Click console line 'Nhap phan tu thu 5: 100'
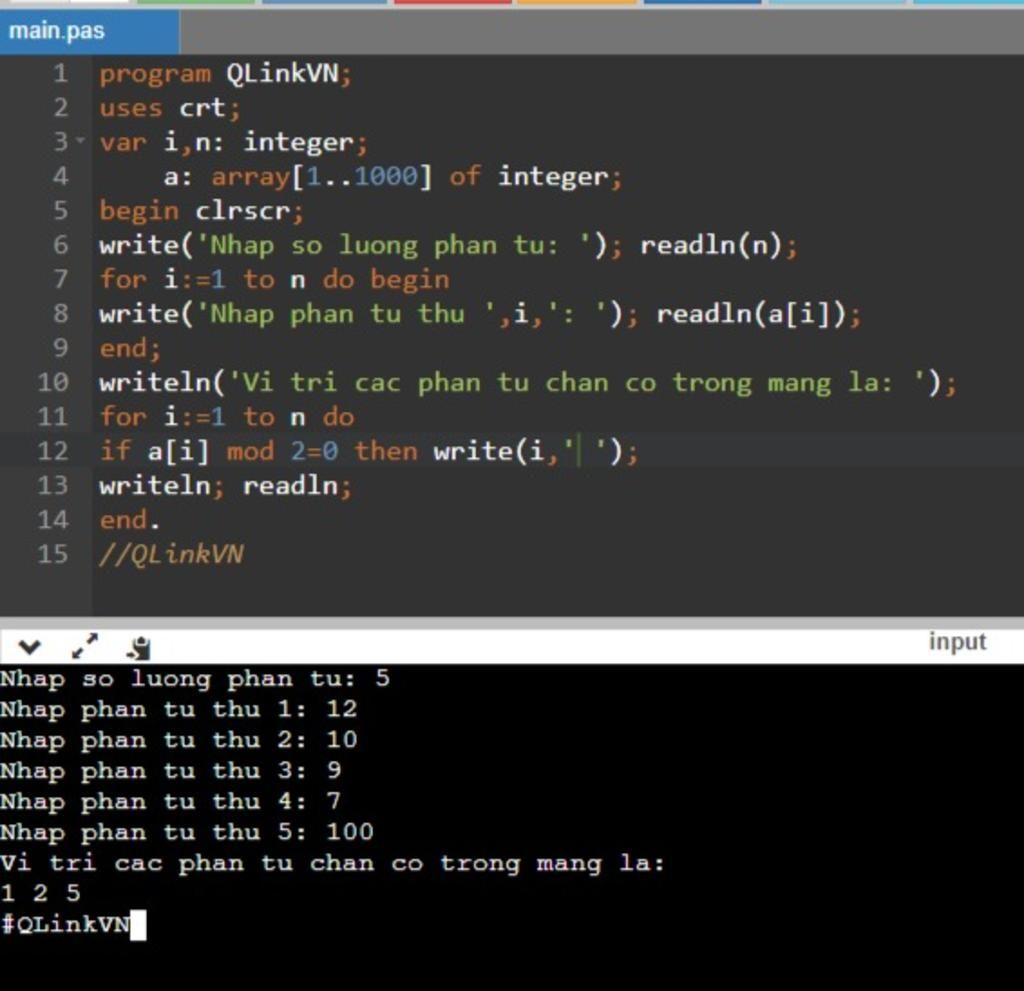Image resolution: width=1024 pixels, height=991 pixels. [x=187, y=832]
